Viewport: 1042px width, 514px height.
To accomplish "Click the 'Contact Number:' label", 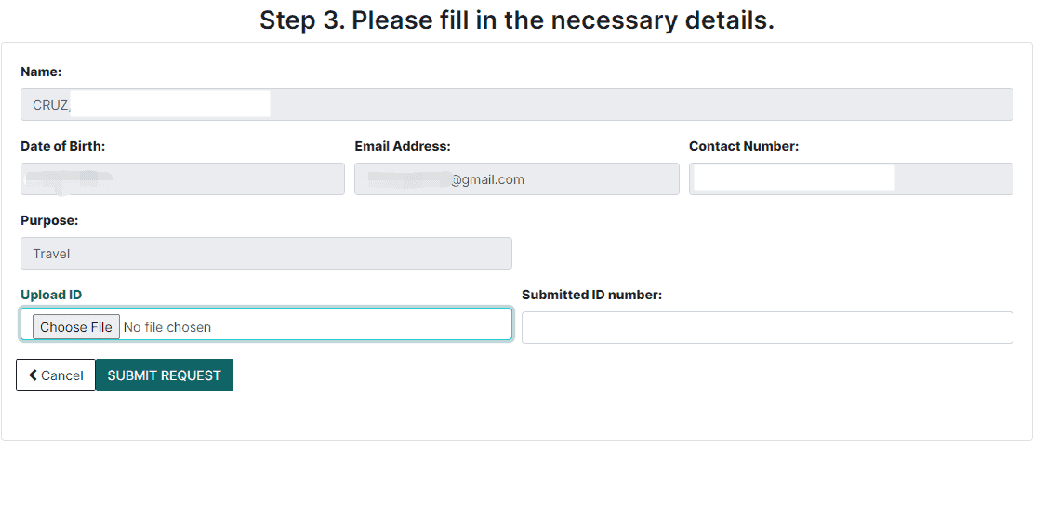I will (x=743, y=146).
